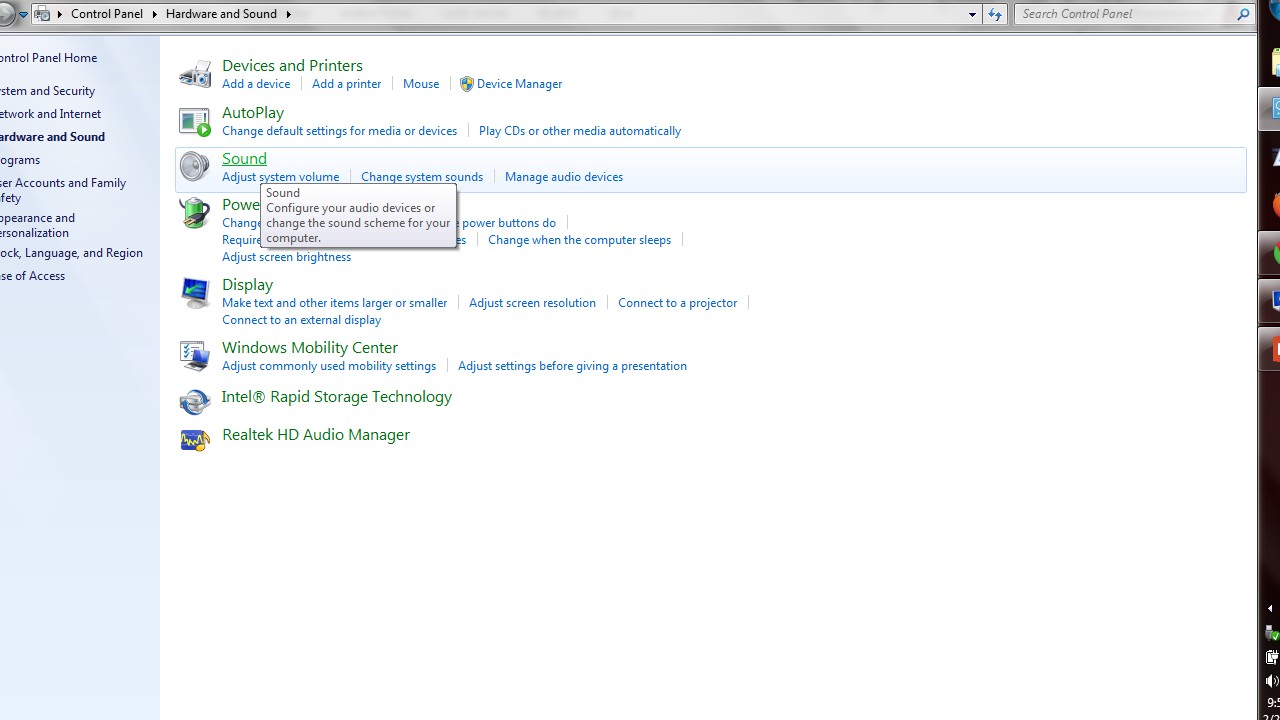Expand the arrow after Hardware and Sound breadcrumb
Viewport: 1280px width, 720px height.
click(x=289, y=14)
